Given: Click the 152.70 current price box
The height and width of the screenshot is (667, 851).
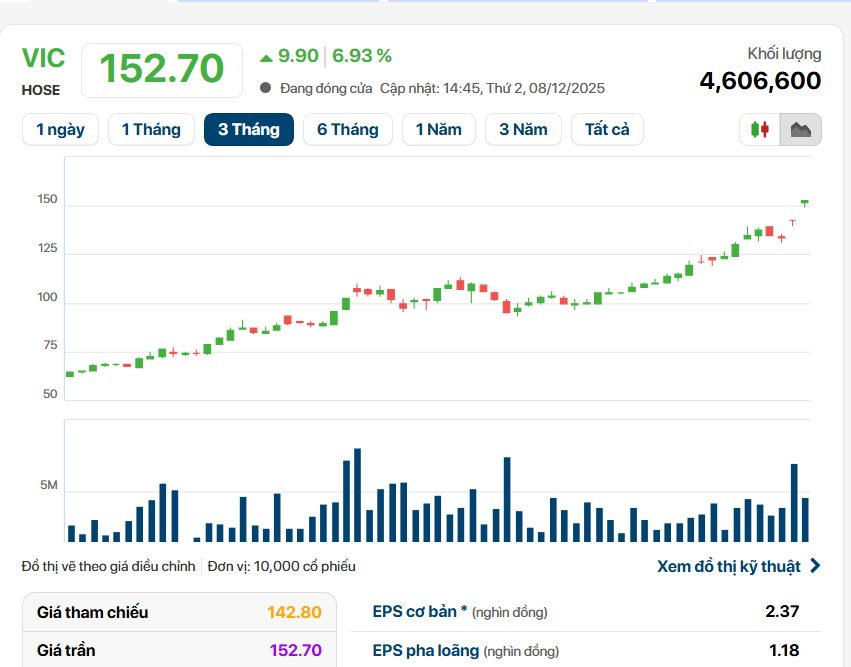Looking at the screenshot, I should point(161,68).
